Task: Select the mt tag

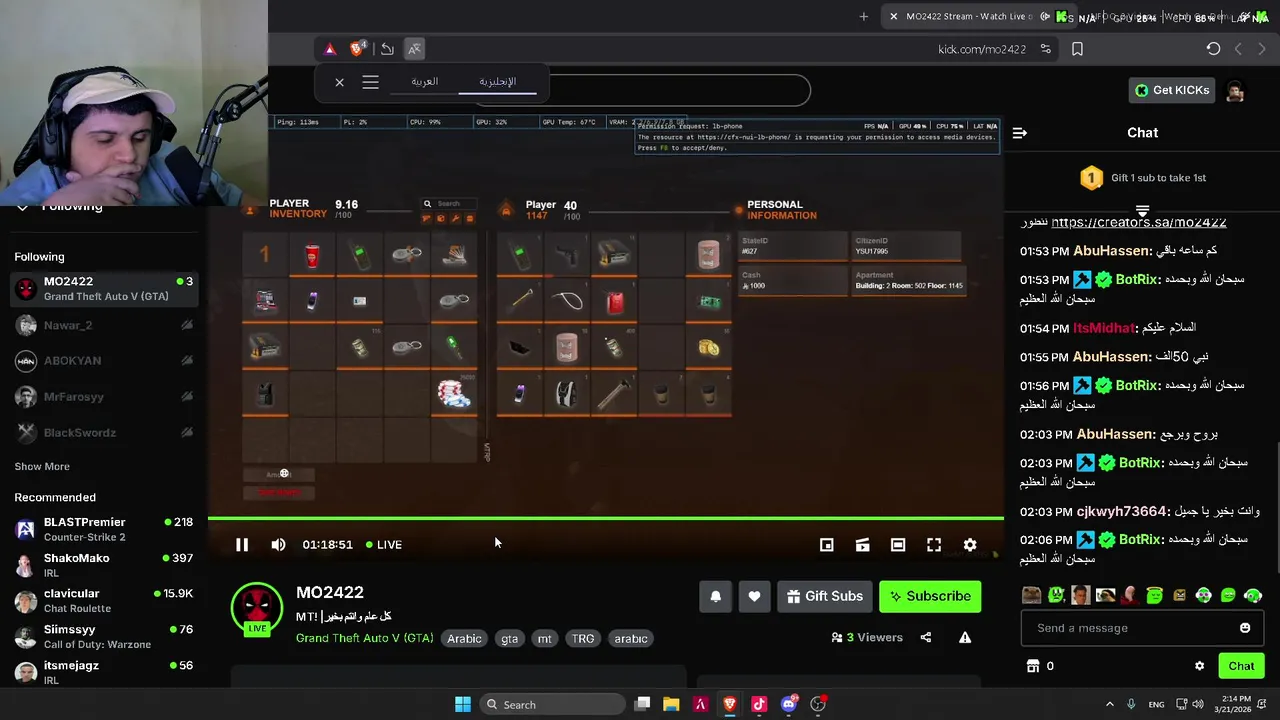Action: [544, 638]
